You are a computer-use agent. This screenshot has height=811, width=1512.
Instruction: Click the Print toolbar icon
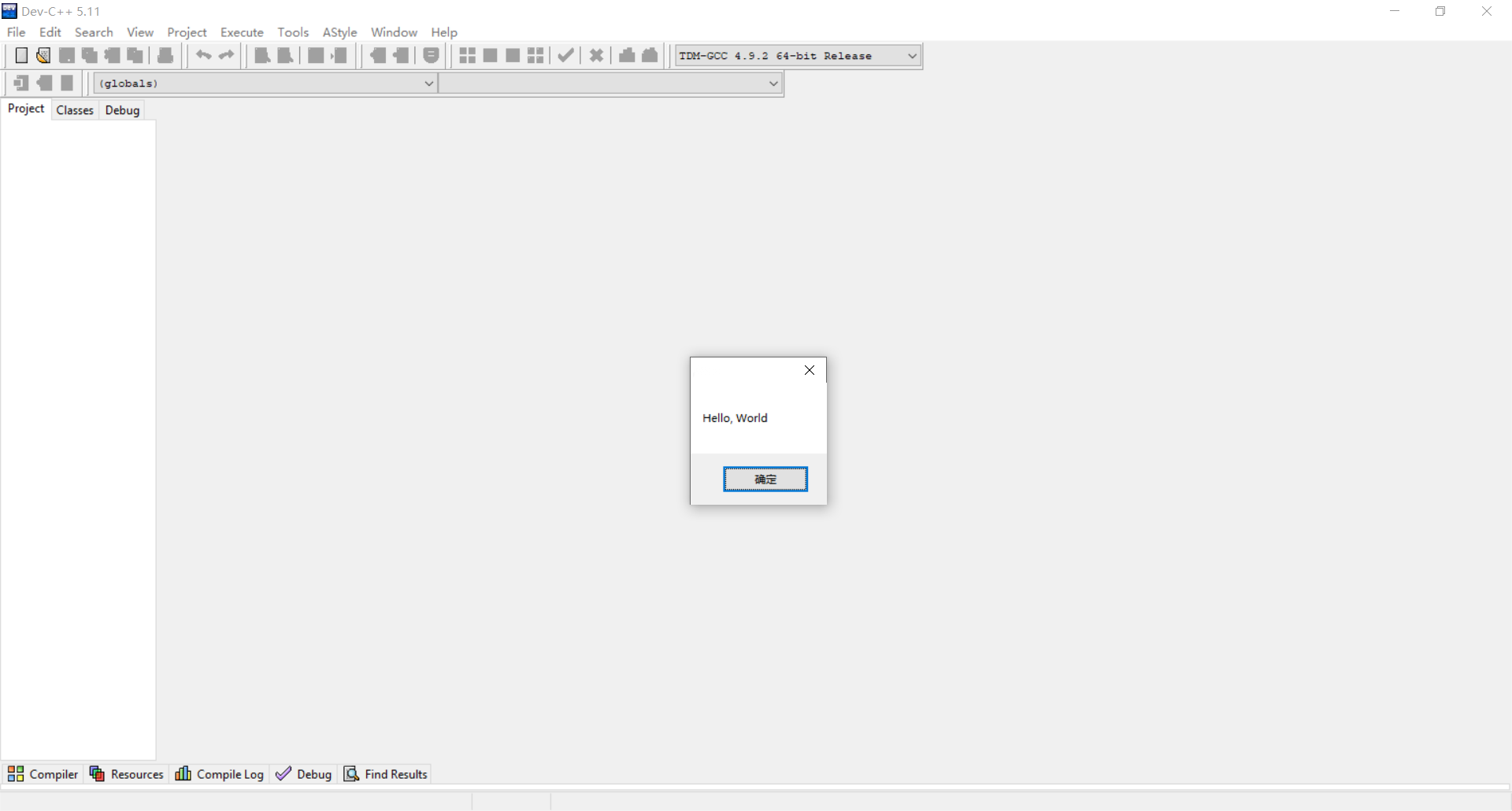tap(165, 55)
